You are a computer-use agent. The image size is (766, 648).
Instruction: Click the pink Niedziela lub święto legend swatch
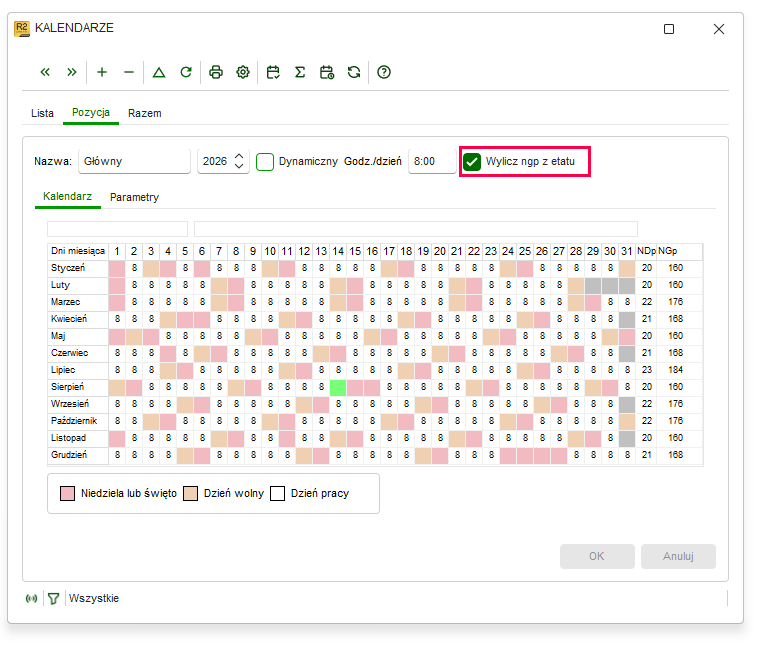(x=67, y=494)
